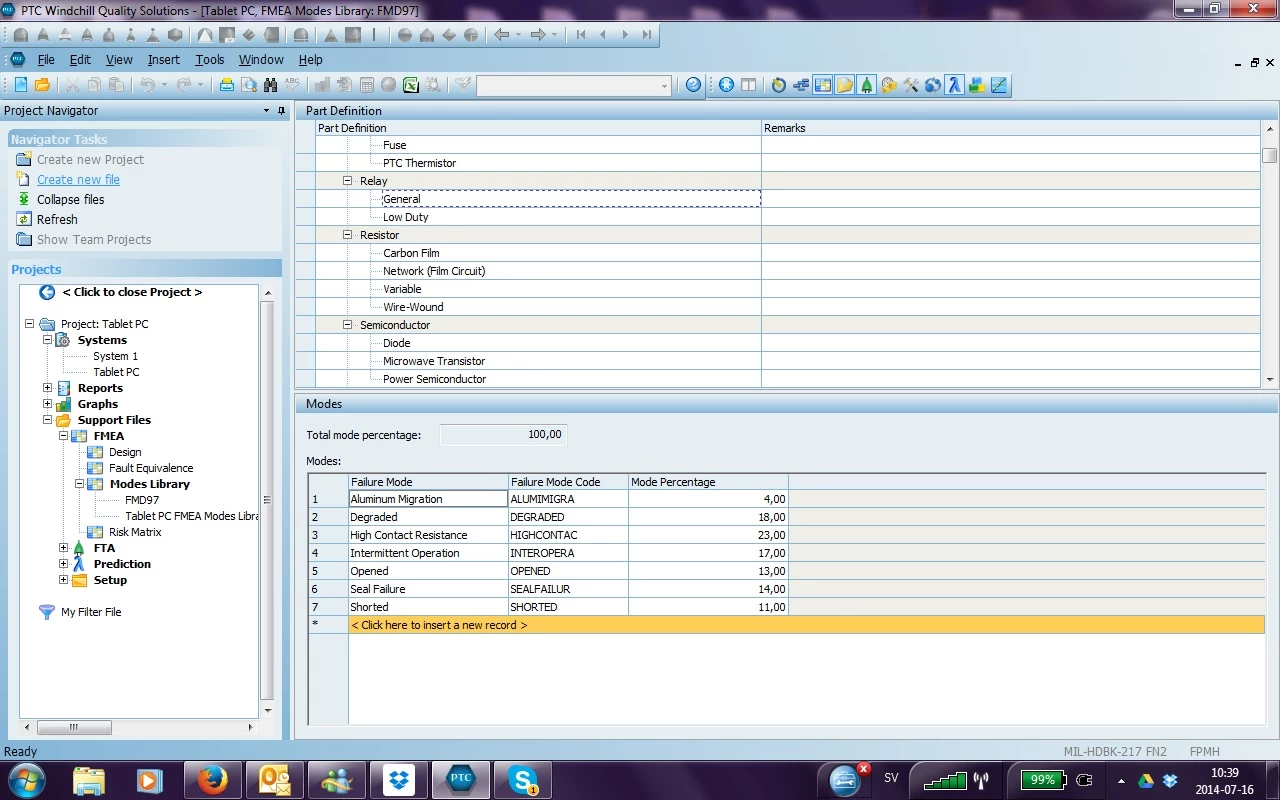The height and width of the screenshot is (800, 1280).
Task: Click the Create new file link
Action: click(78, 180)
